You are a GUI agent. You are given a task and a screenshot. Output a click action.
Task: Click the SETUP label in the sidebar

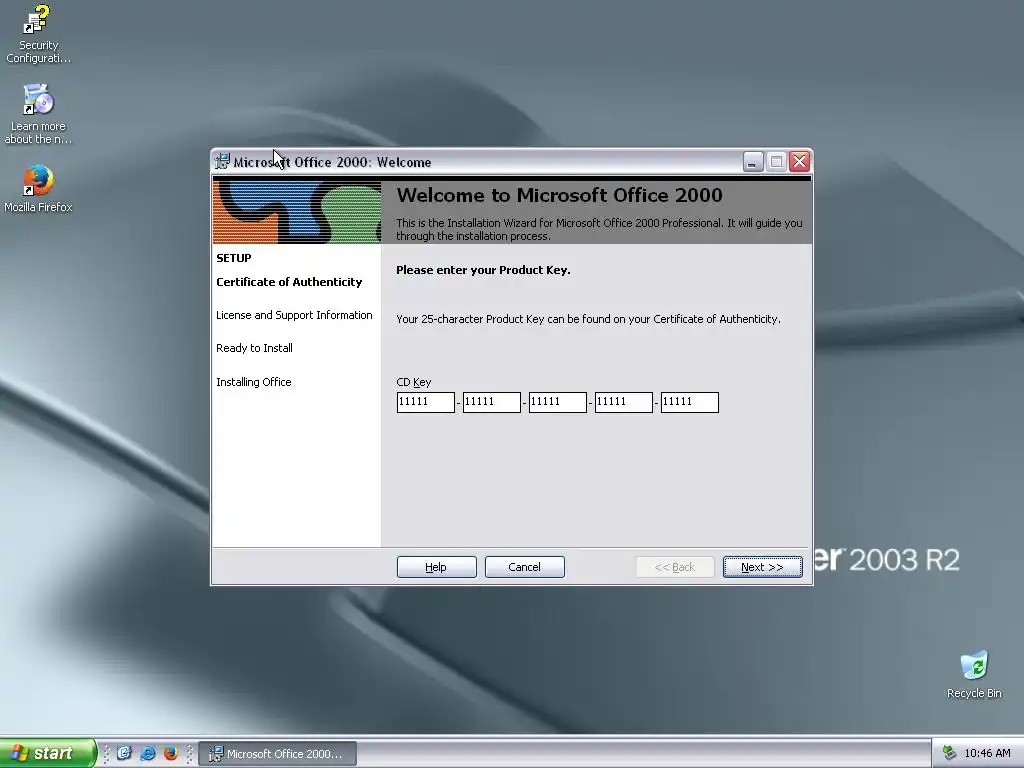pos(233,258)
